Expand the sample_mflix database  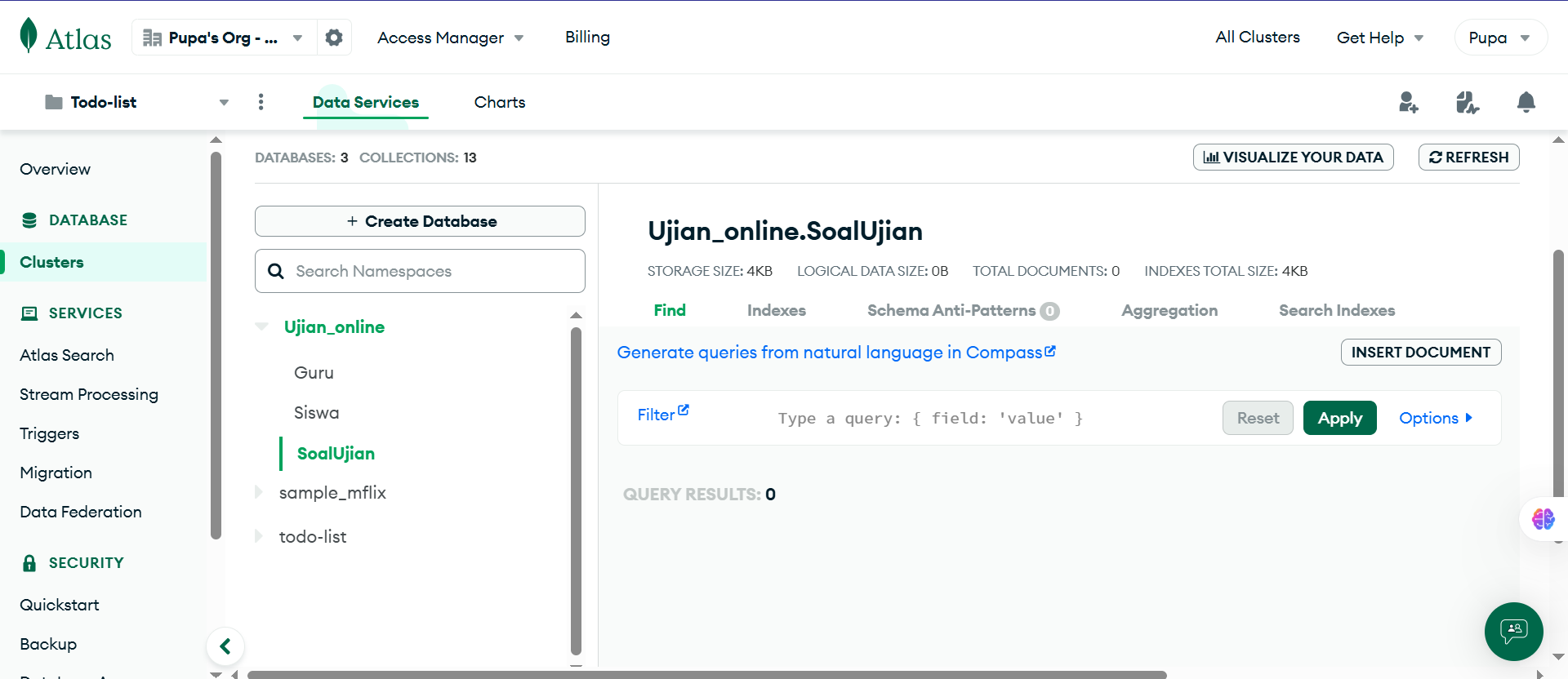259,492
